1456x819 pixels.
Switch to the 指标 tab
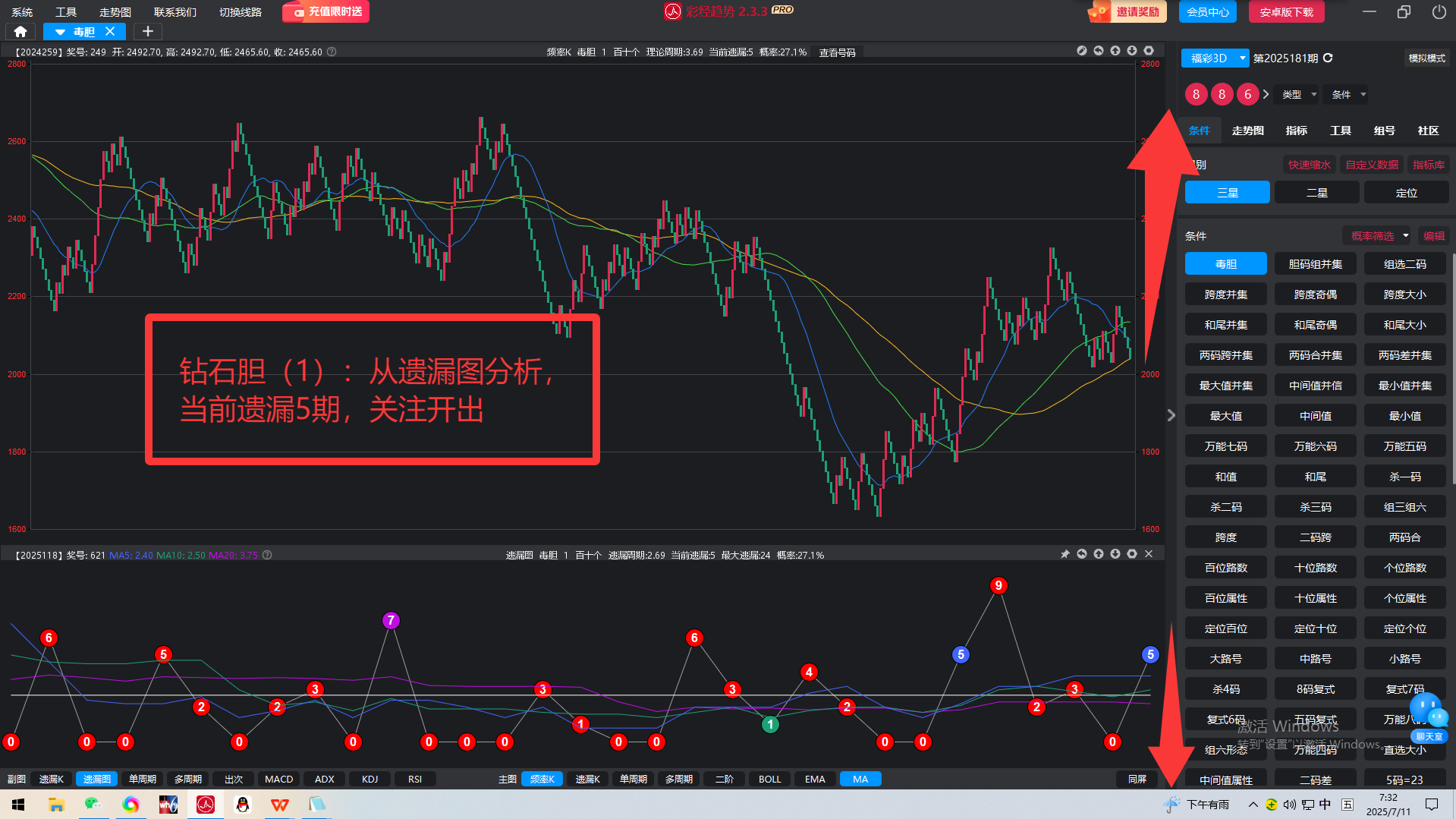[x=1297, y=131]
